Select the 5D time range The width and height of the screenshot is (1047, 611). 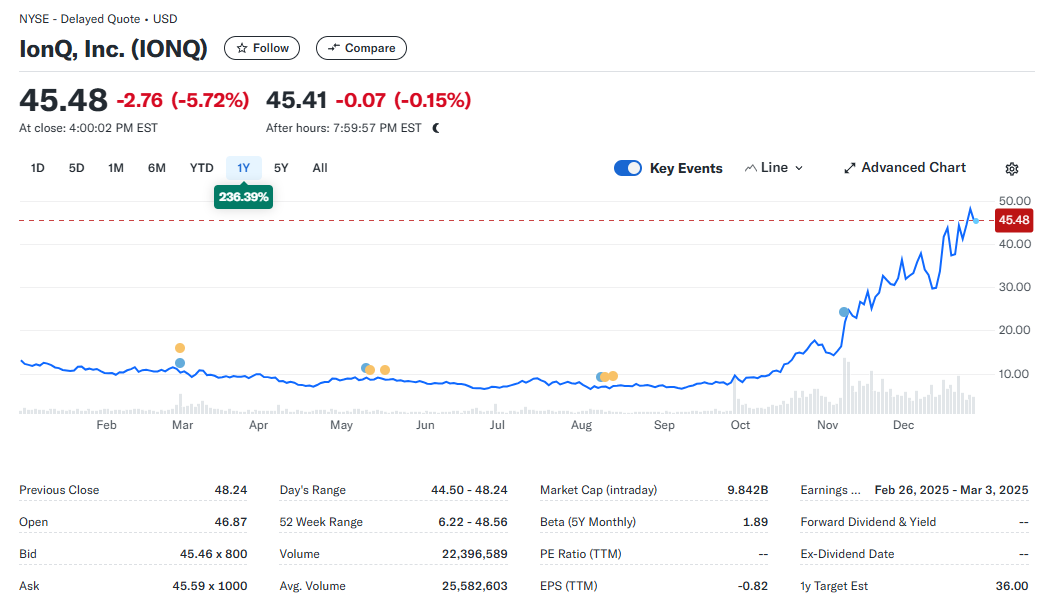click(77, 168)
